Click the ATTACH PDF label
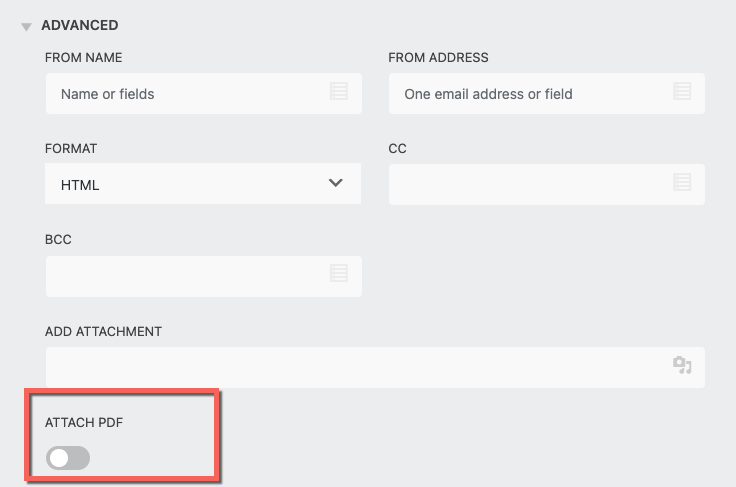The height and width of the screenshot is (487, 736). [x=84, y=422]
